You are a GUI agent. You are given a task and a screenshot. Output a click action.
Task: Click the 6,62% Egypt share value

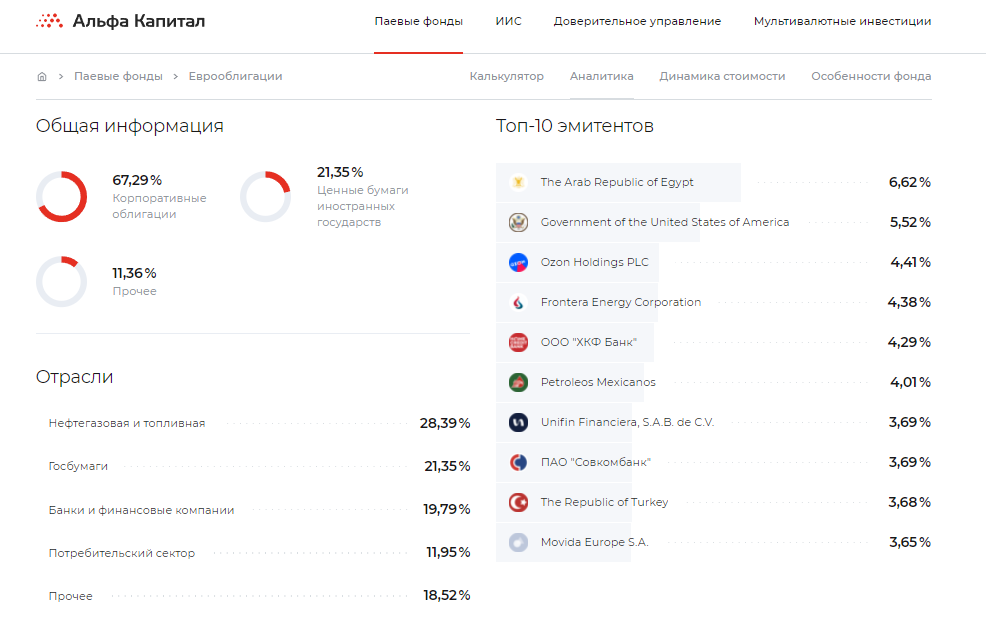click(910, 182)
